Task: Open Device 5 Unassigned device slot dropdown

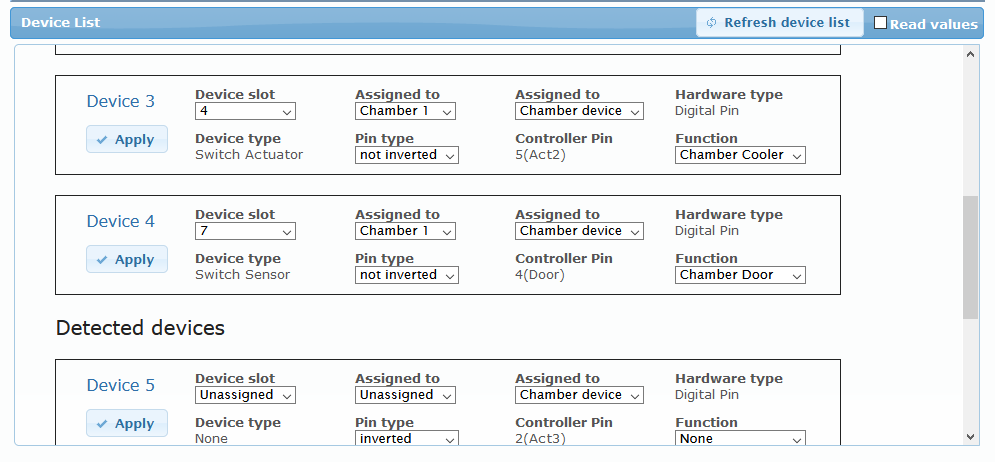Action: pos(245,395)
